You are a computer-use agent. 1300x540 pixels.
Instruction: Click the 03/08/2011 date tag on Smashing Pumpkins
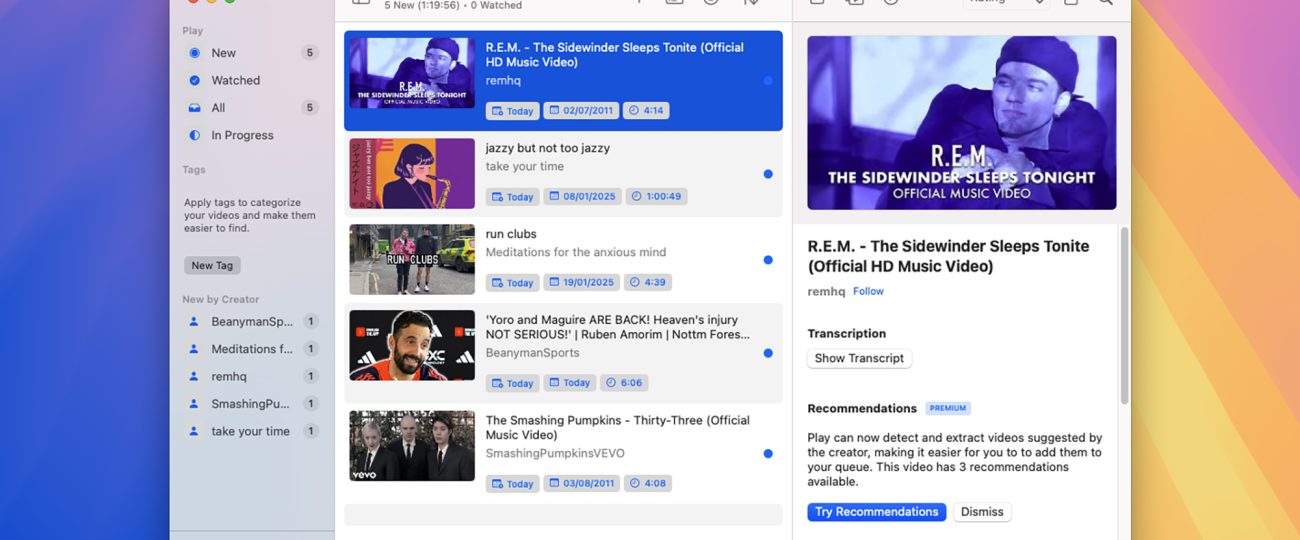click(582, 484)
